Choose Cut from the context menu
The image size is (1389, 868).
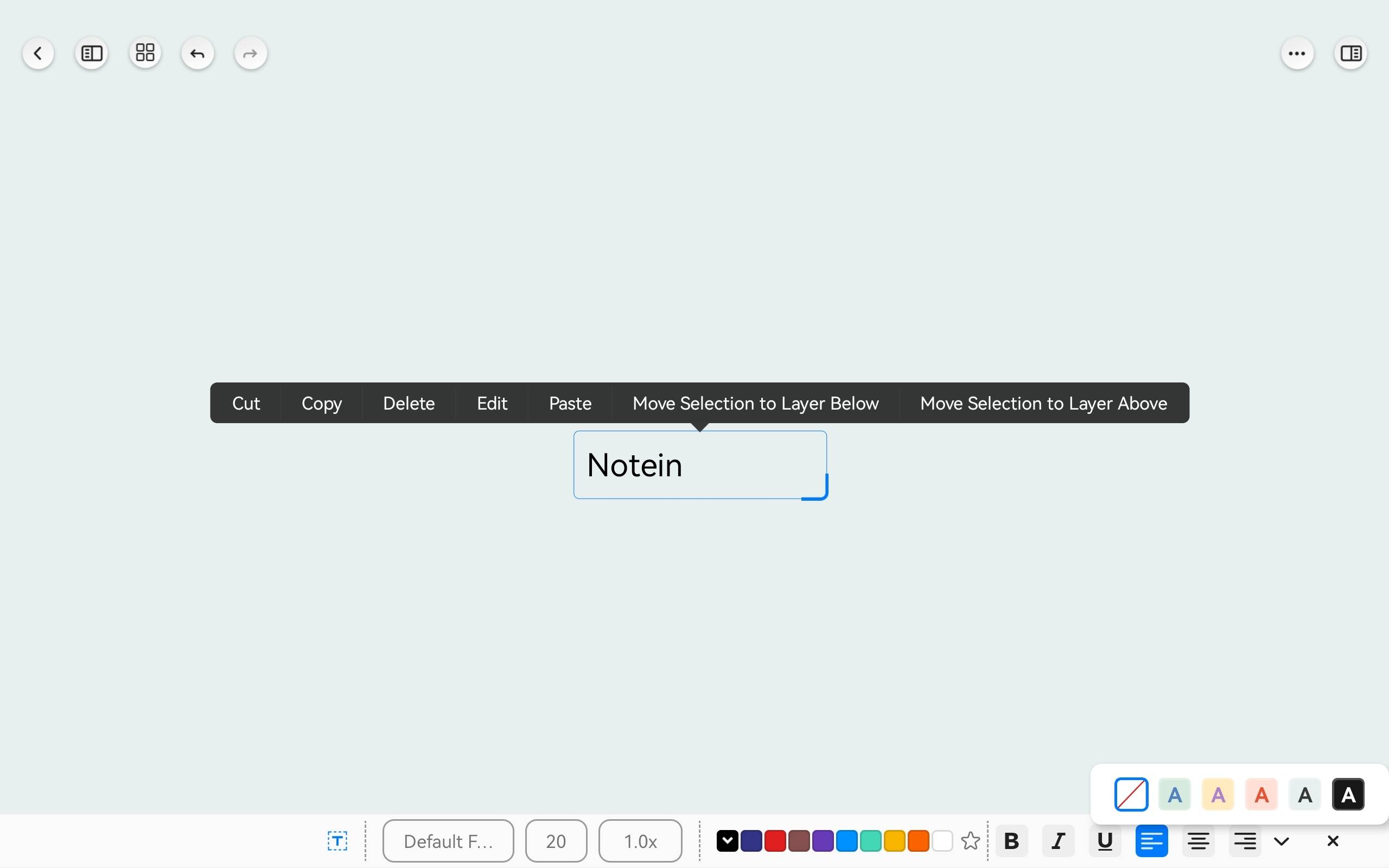point(246,403)
